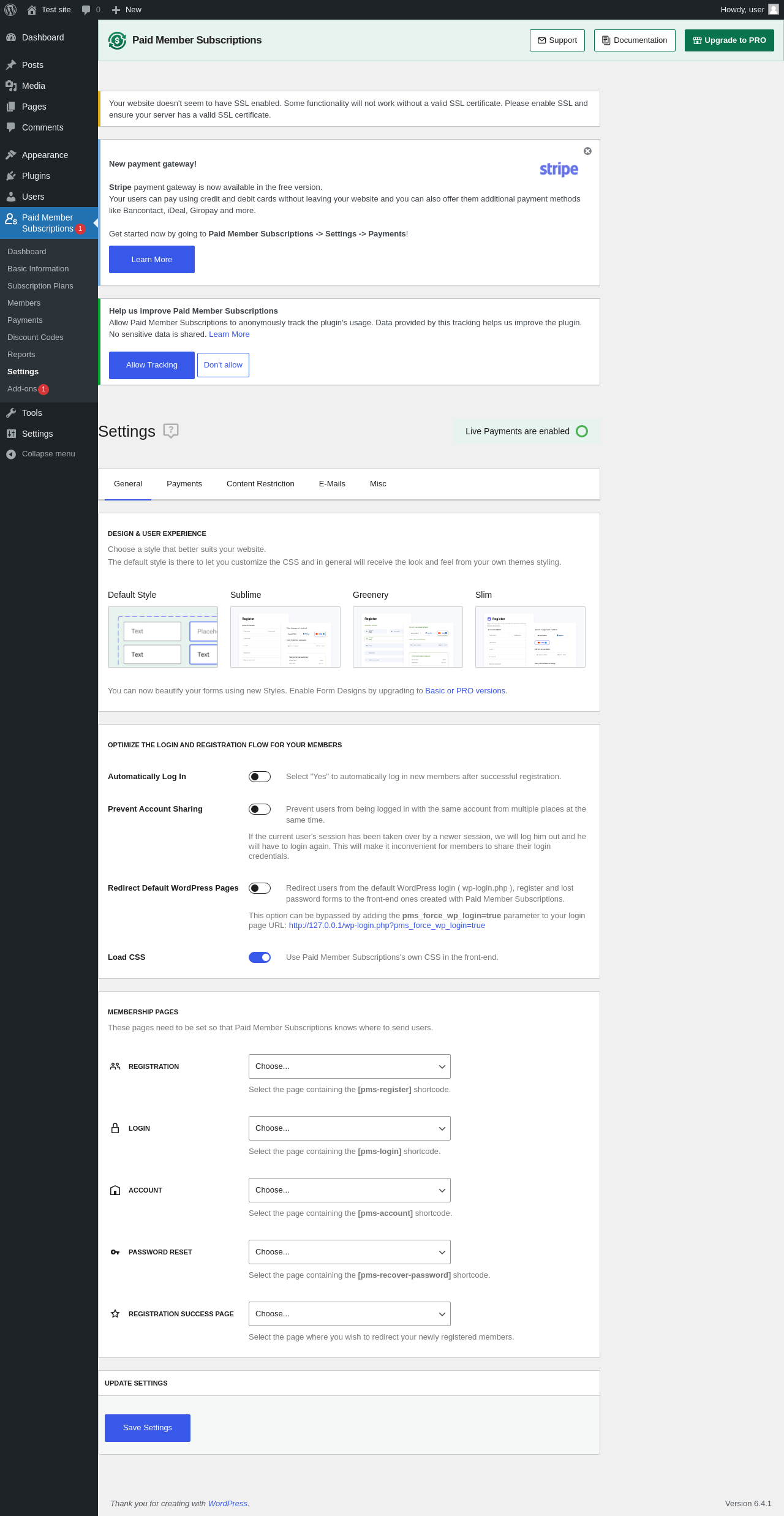Click the Users icon in sidebar
This screenshot has width=784, height=1516.
[x=11, y=197]
